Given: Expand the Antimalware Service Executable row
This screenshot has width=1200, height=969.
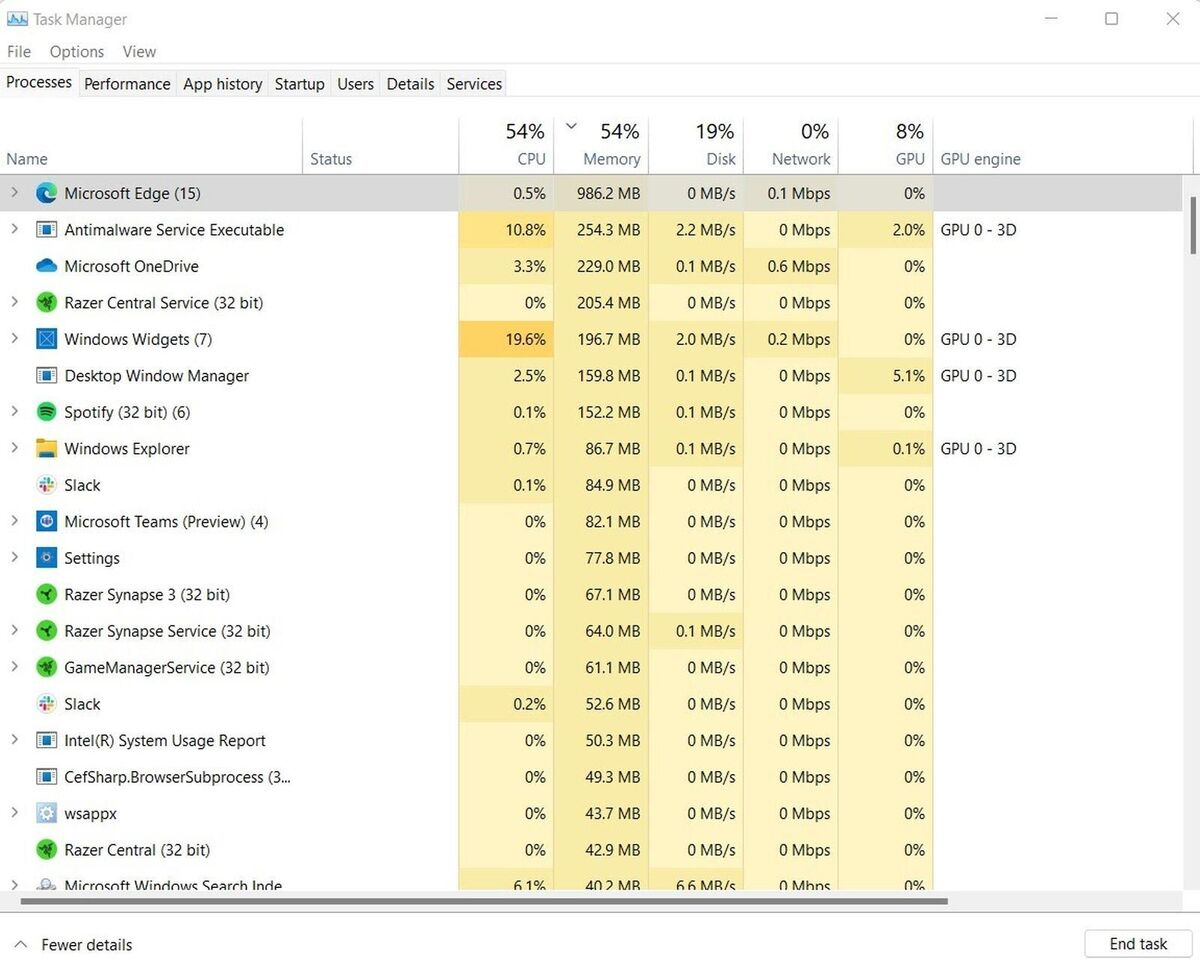Looking at the screenshot, I should [14, 230].
